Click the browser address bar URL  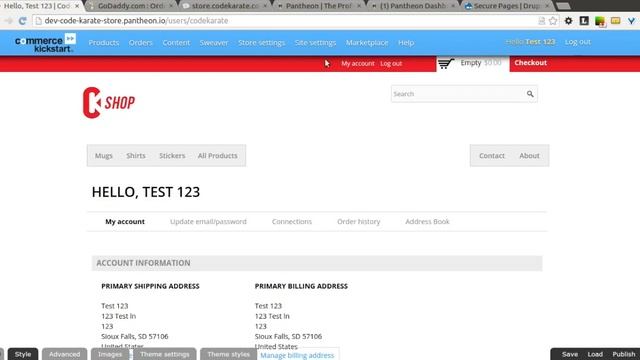[x=136, y=21]
